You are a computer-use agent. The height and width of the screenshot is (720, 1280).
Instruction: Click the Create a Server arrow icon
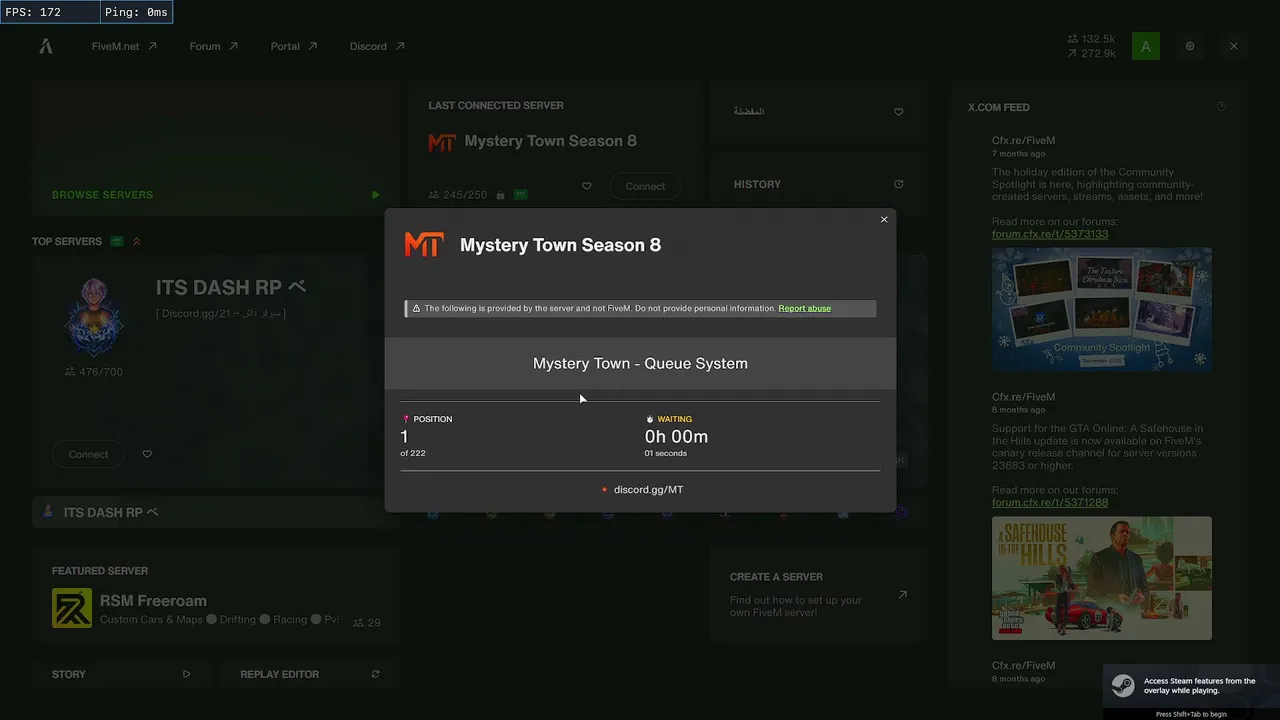click(902, 594)
